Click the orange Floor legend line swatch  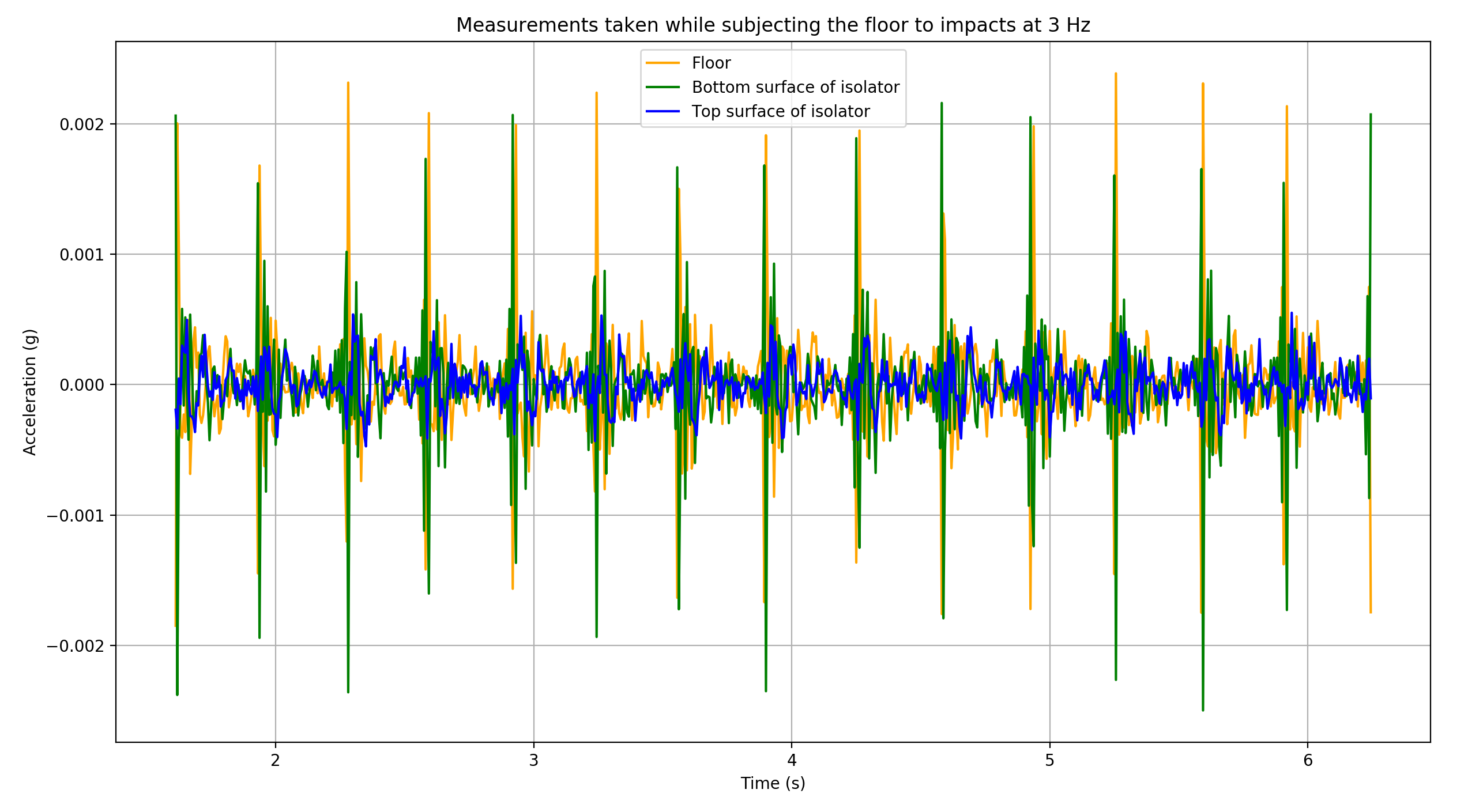coord(663,63)
